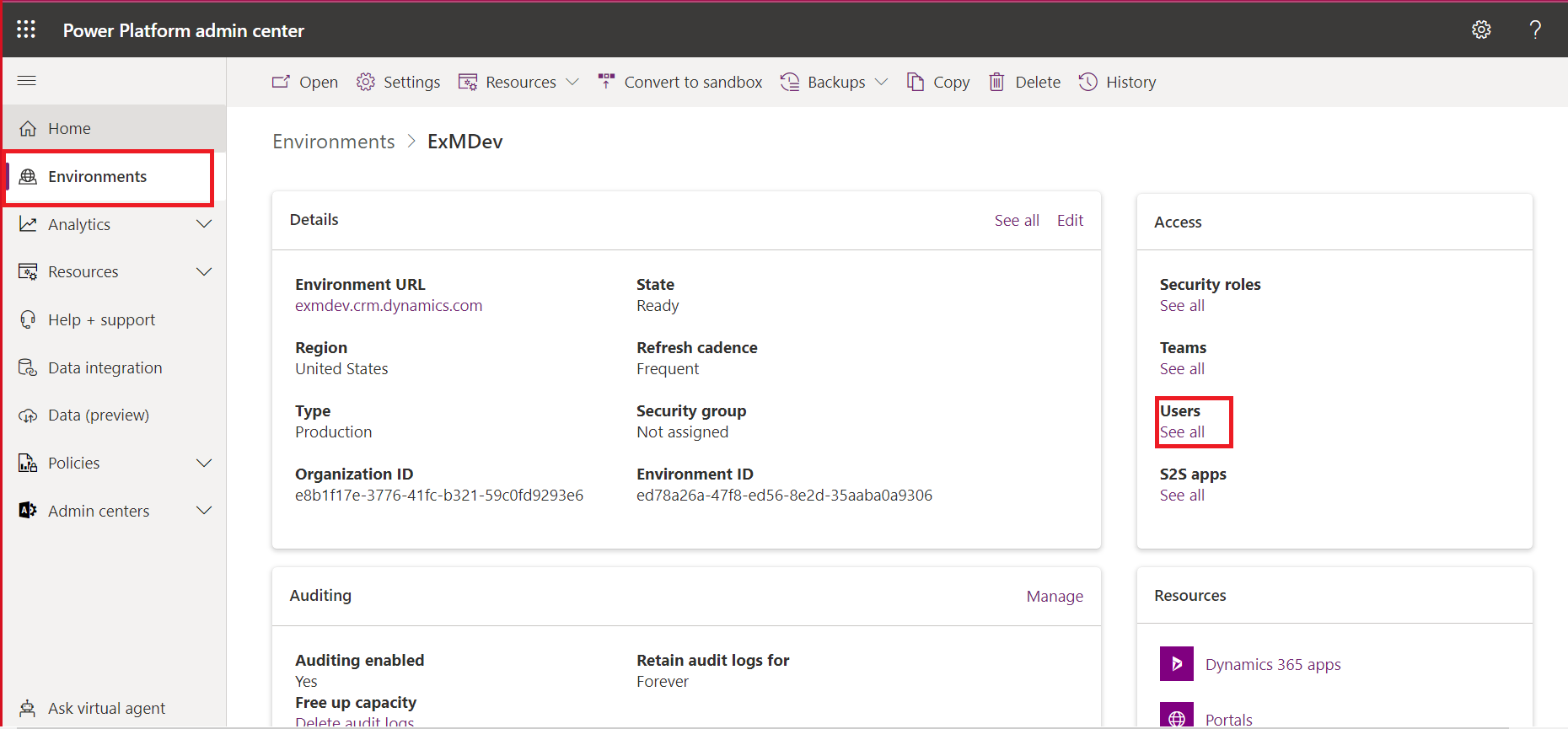Expand the Policies sidebar chevron
This screenshot has height=729, width=1568.
click(x=204, y=463)
